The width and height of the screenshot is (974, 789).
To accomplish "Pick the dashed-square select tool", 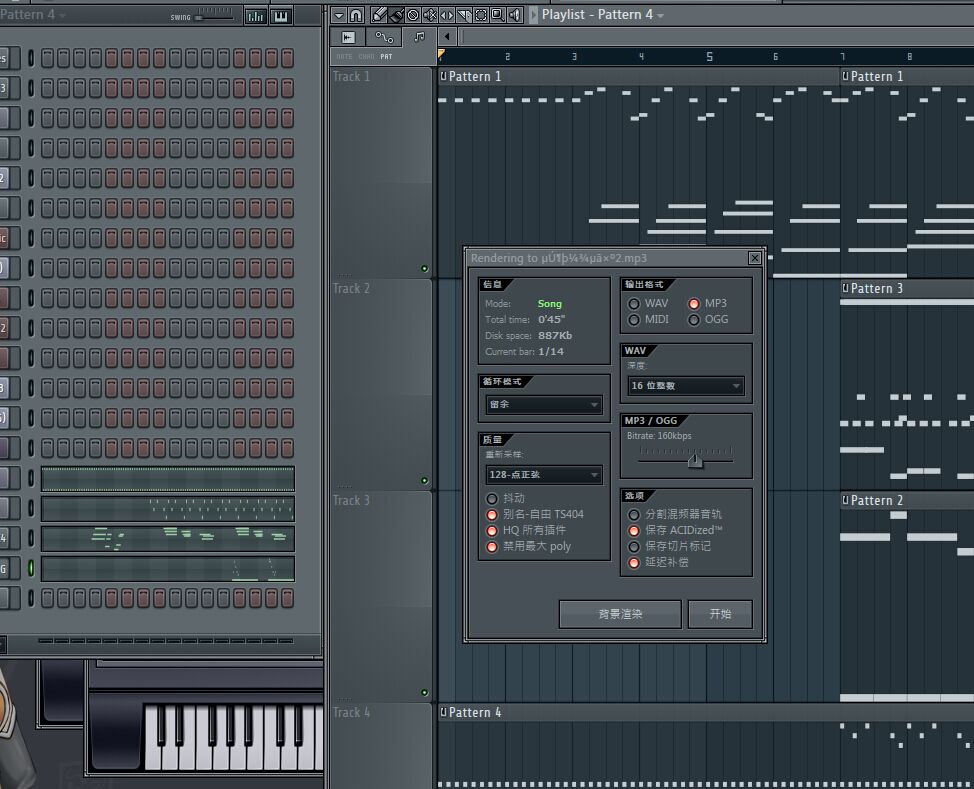I will [481, 15].
